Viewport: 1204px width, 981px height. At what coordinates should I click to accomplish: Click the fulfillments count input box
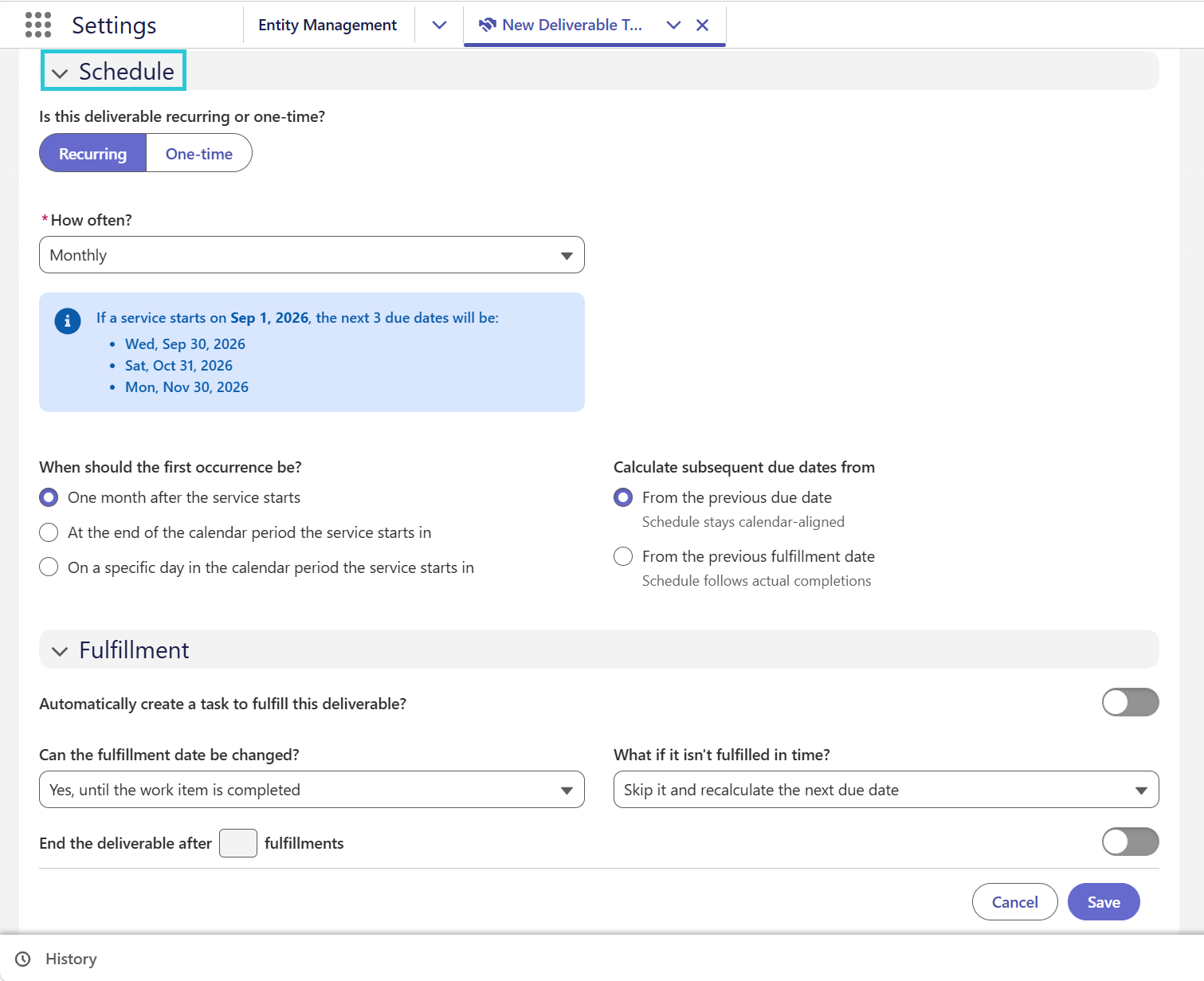click(238, 843)
